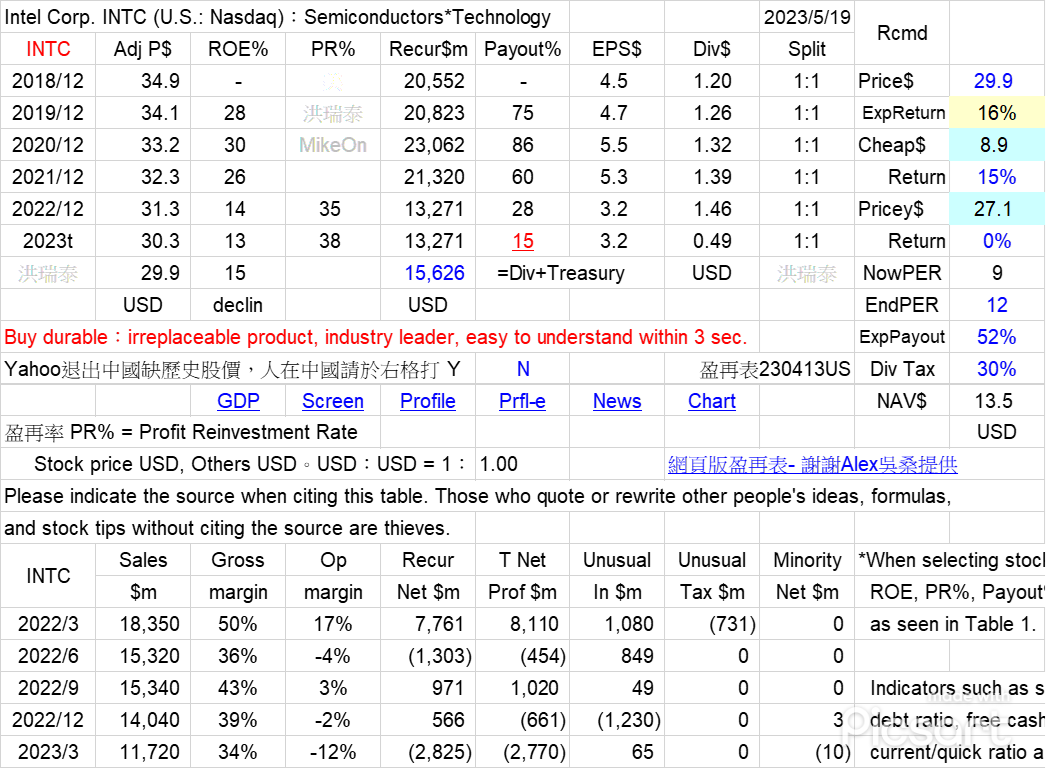Open the Profile link
The image size is (1046, 769).
pyautogui.click(x=428, y=401)
